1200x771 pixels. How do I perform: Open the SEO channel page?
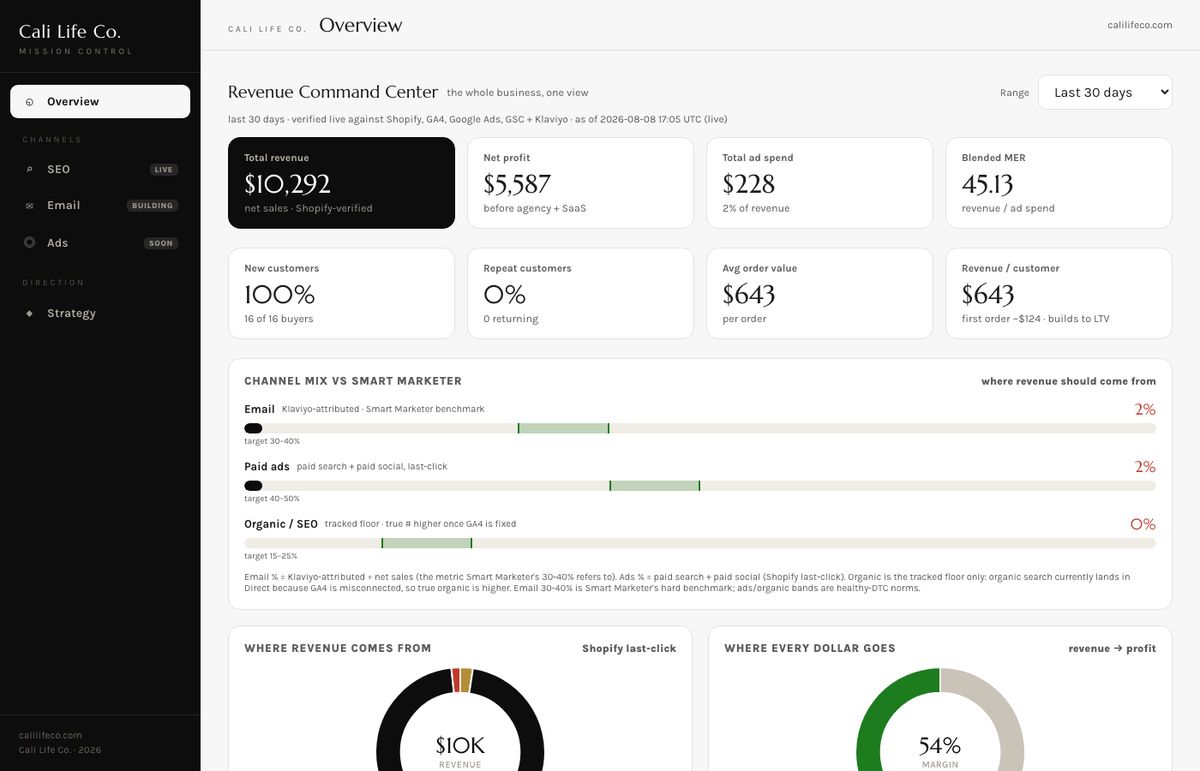click(100, 169)
